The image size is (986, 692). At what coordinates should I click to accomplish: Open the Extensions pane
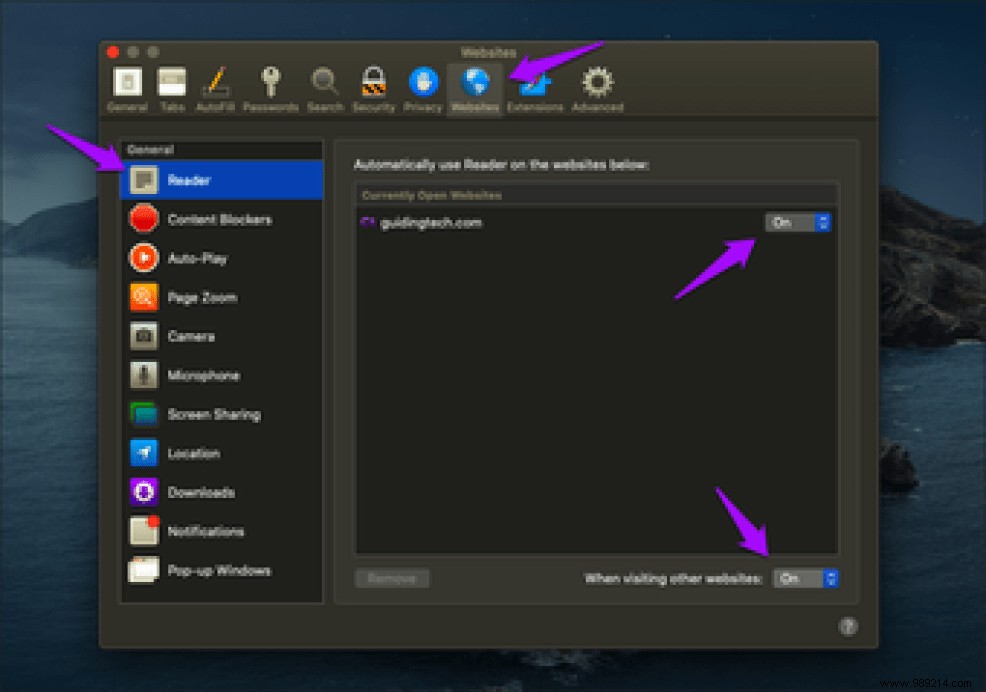(535, 85)
